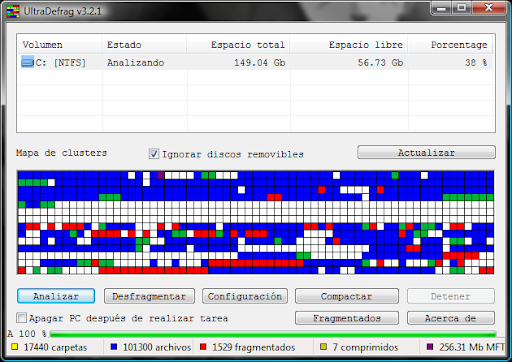512x362 pixels.
Task: Click the dark yellow comprimidos legend square
Action: click(x=323, y=347)
